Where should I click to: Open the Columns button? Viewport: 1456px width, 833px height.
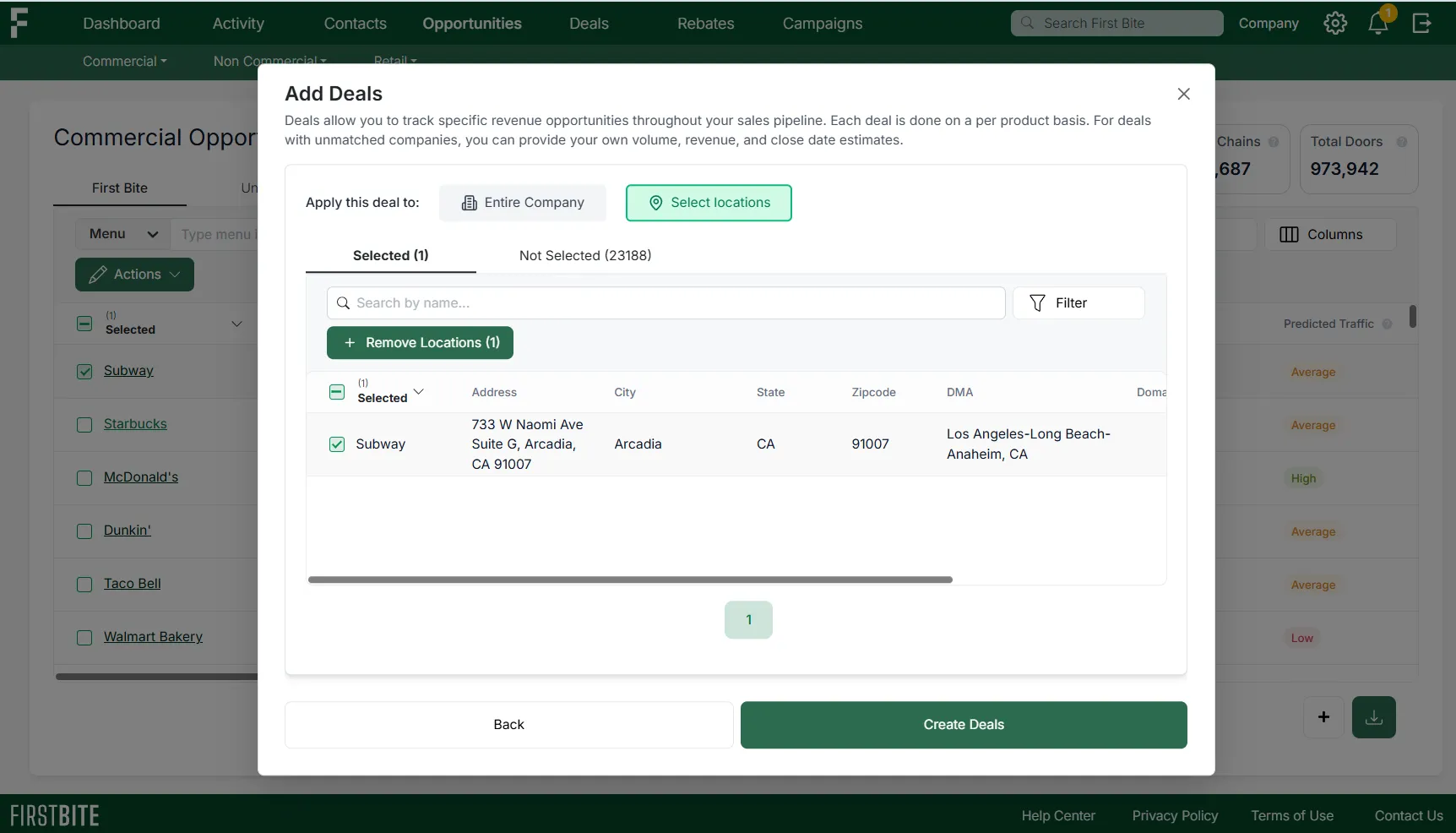1330,234
